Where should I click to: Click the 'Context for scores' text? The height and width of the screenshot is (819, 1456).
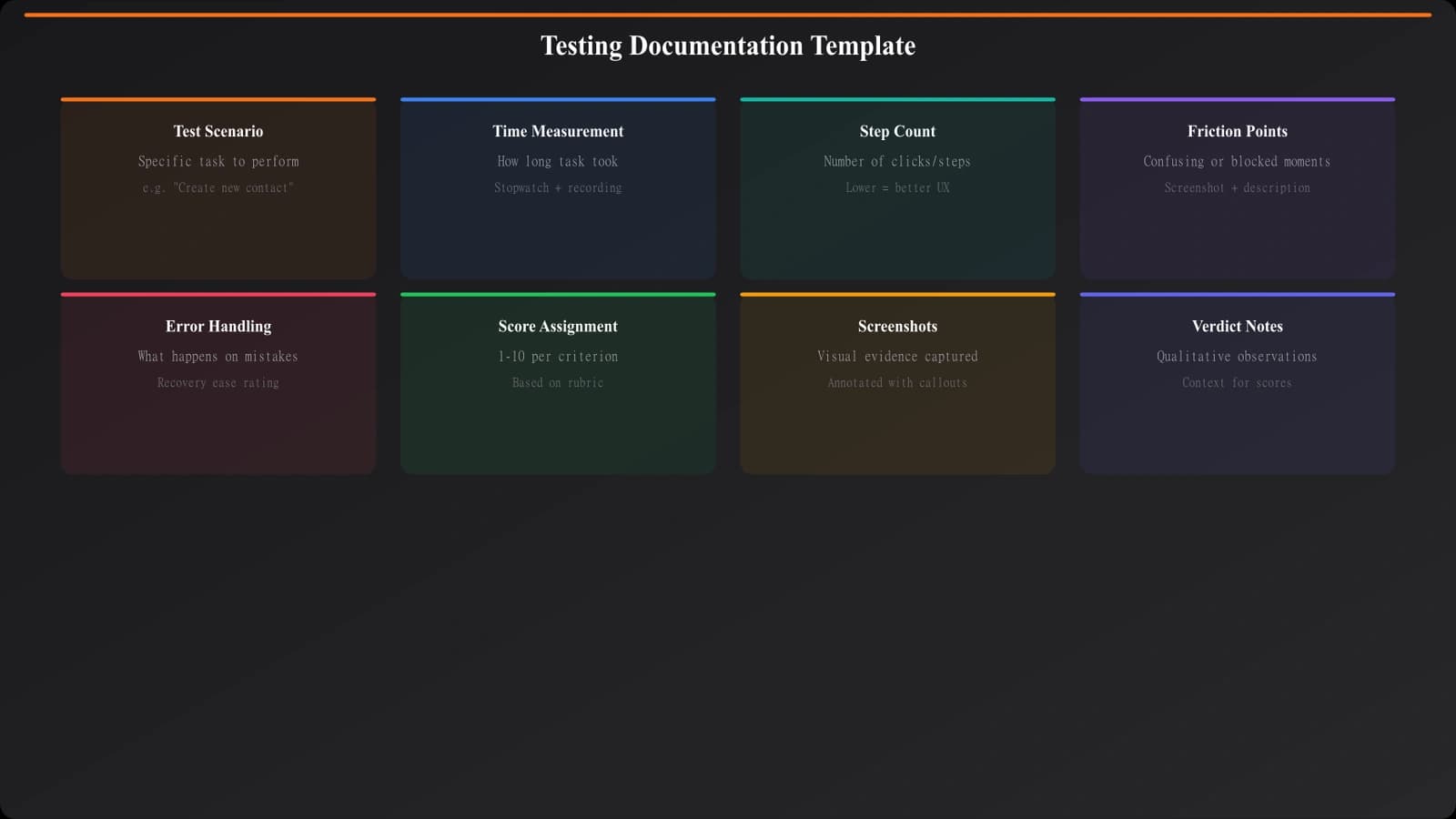point(1237,383)
